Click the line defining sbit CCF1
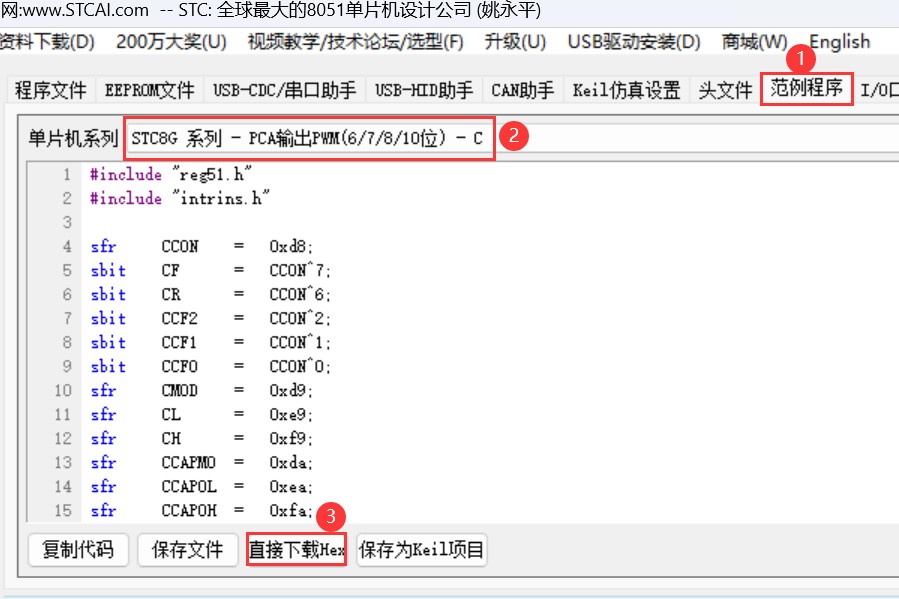899x599 pixels. click(210, 342)
